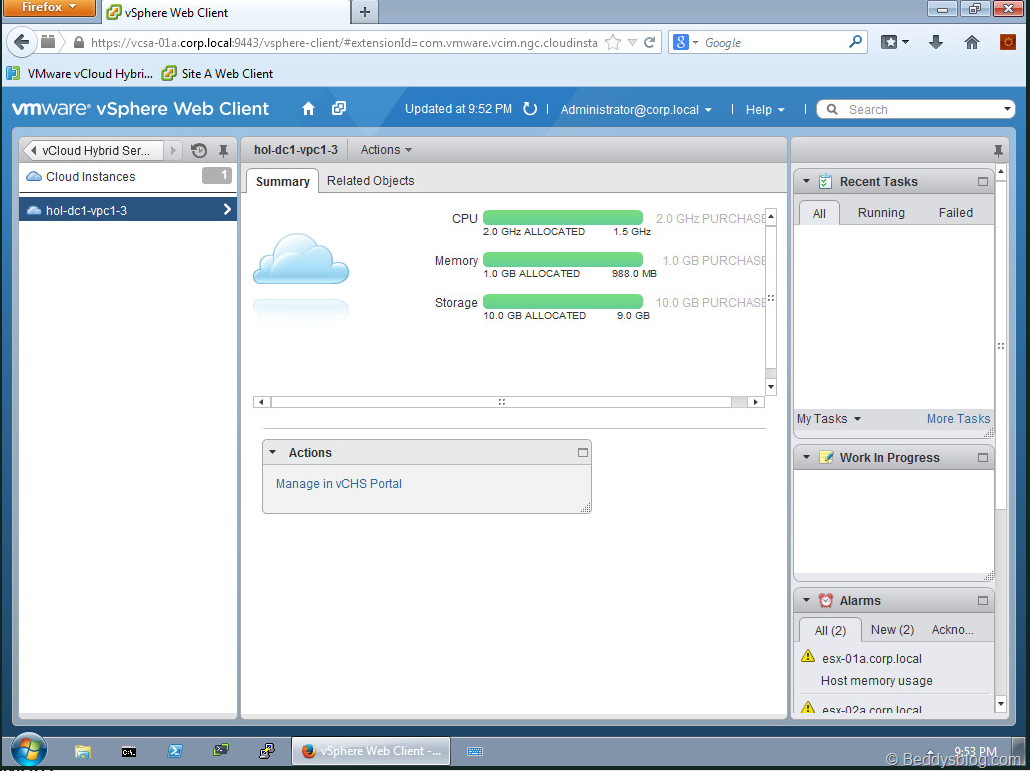Screen dimensions: 1030x771
Task: Click the Firefox address bar URL
Action: [344, 43]
